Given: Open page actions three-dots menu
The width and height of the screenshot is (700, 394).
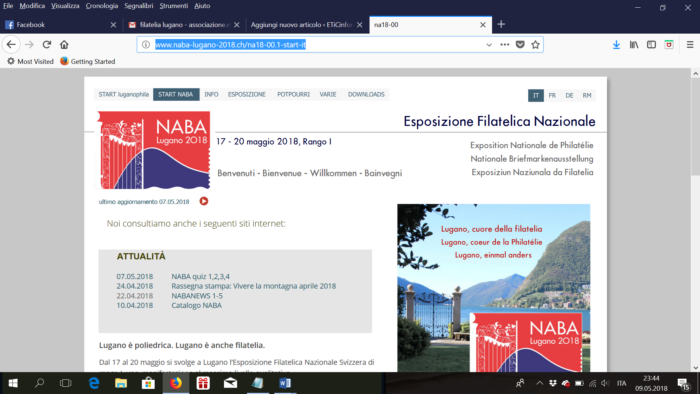Looking at the screenshot, I should point(504,45).
